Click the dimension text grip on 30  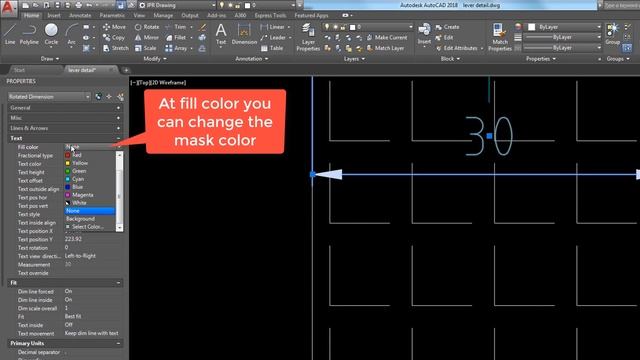(489, 136)
